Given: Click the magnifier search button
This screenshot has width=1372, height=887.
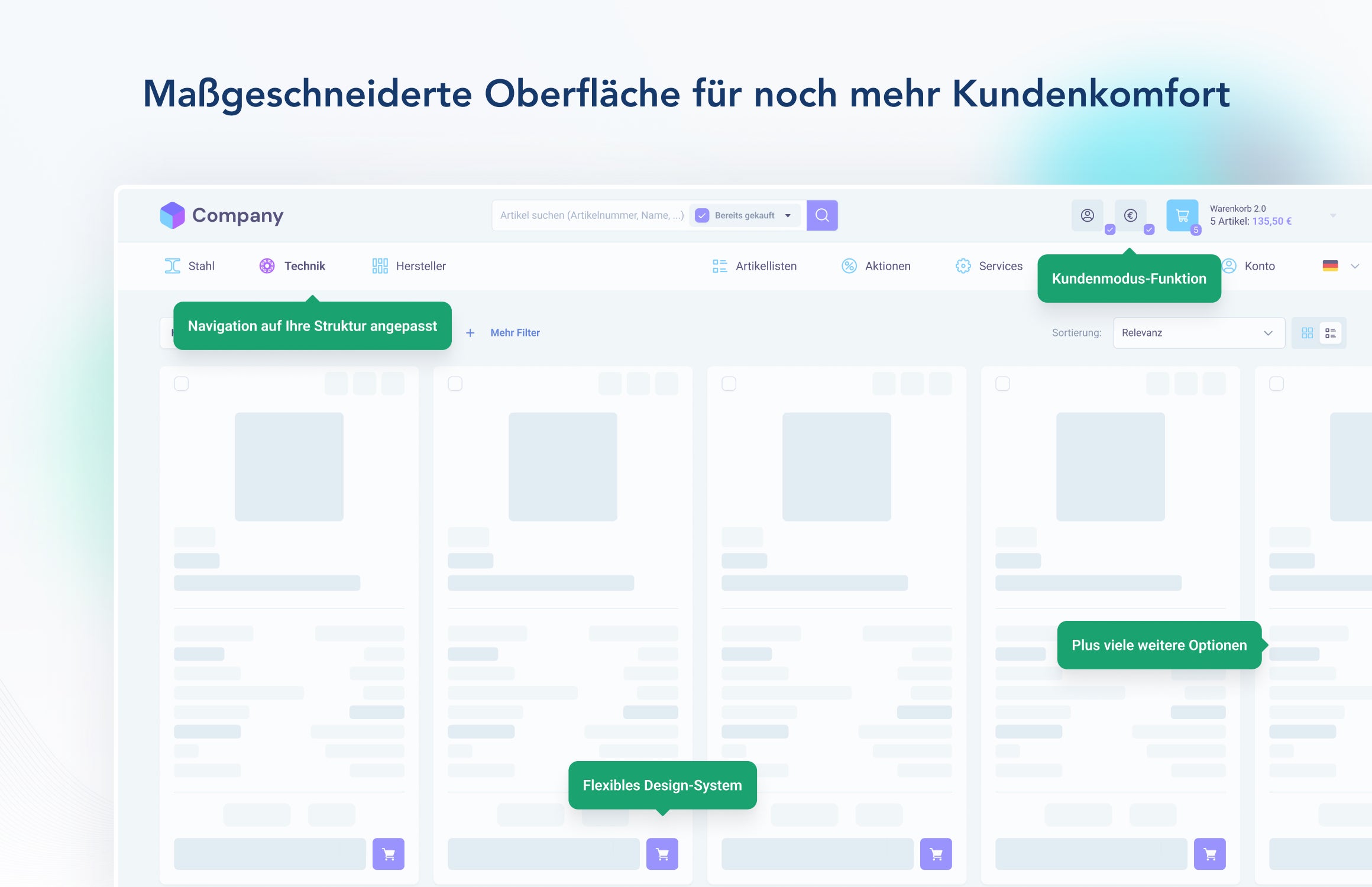Looking at the screenshot, I should point(821,215).
